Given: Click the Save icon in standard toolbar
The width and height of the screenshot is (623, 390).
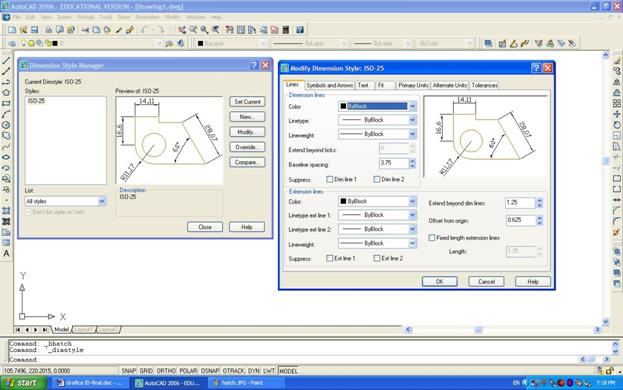Looking at the screenshot, I should [x=35, y=30].
